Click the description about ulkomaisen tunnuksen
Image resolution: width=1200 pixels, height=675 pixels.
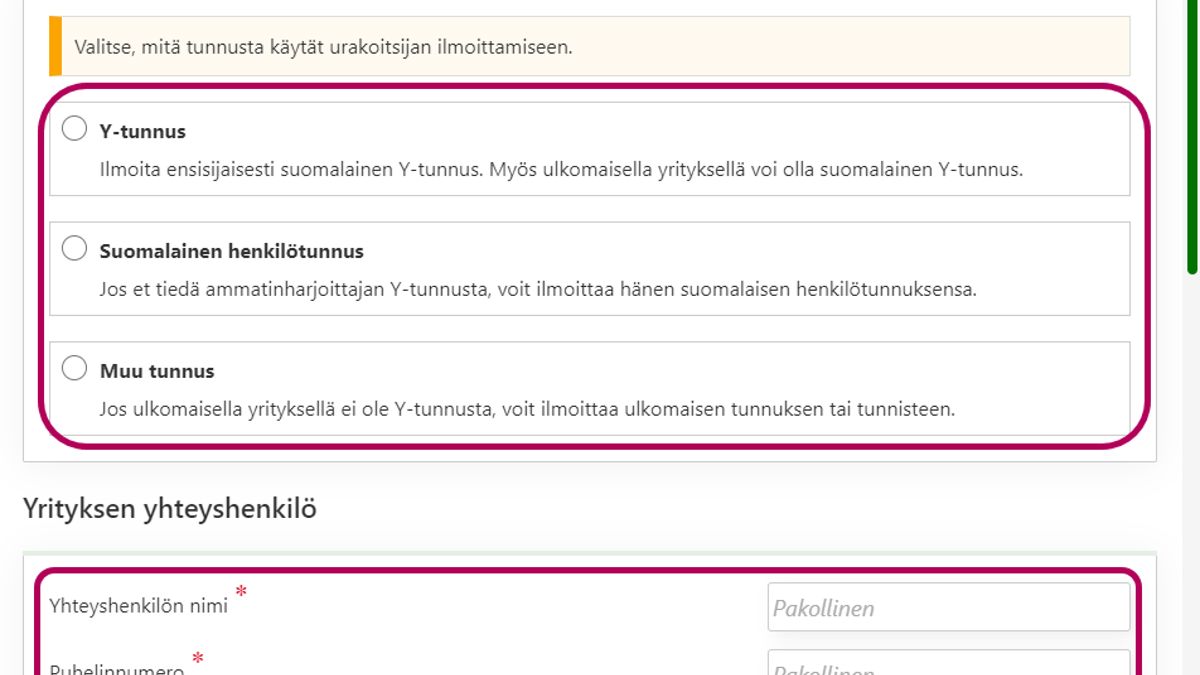coord(527,409)
